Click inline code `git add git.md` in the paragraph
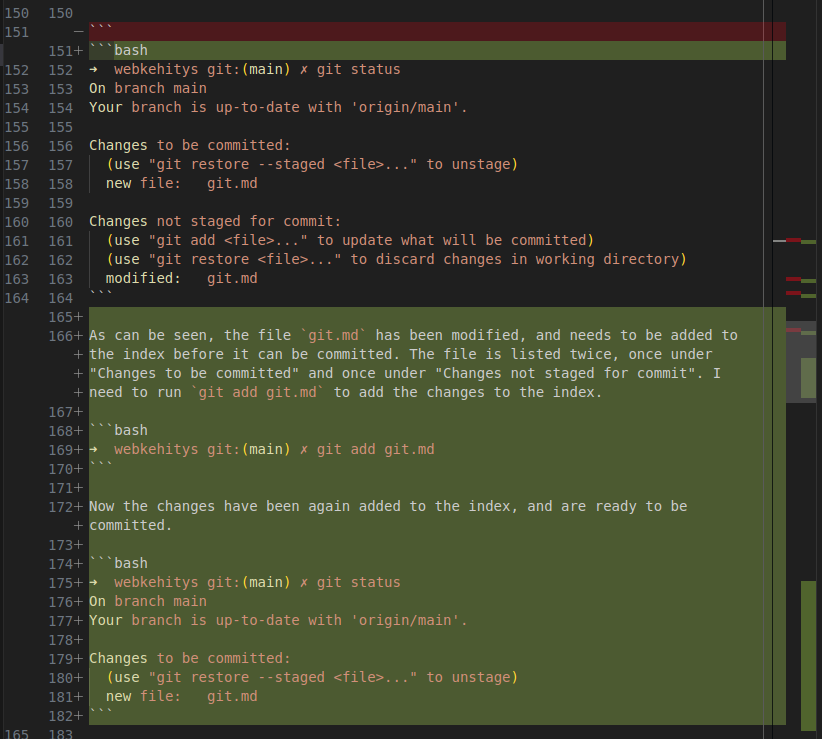 257,392
